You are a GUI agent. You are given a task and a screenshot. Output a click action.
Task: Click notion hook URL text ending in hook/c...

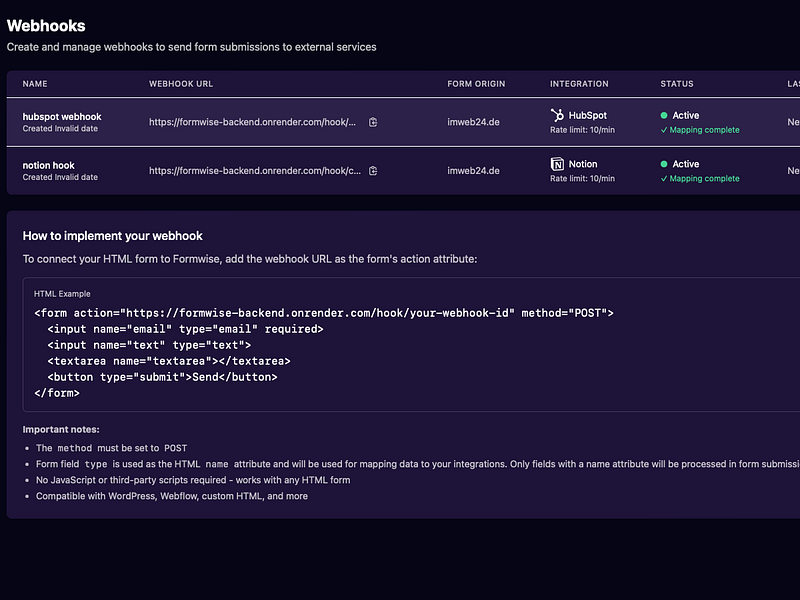255,171
